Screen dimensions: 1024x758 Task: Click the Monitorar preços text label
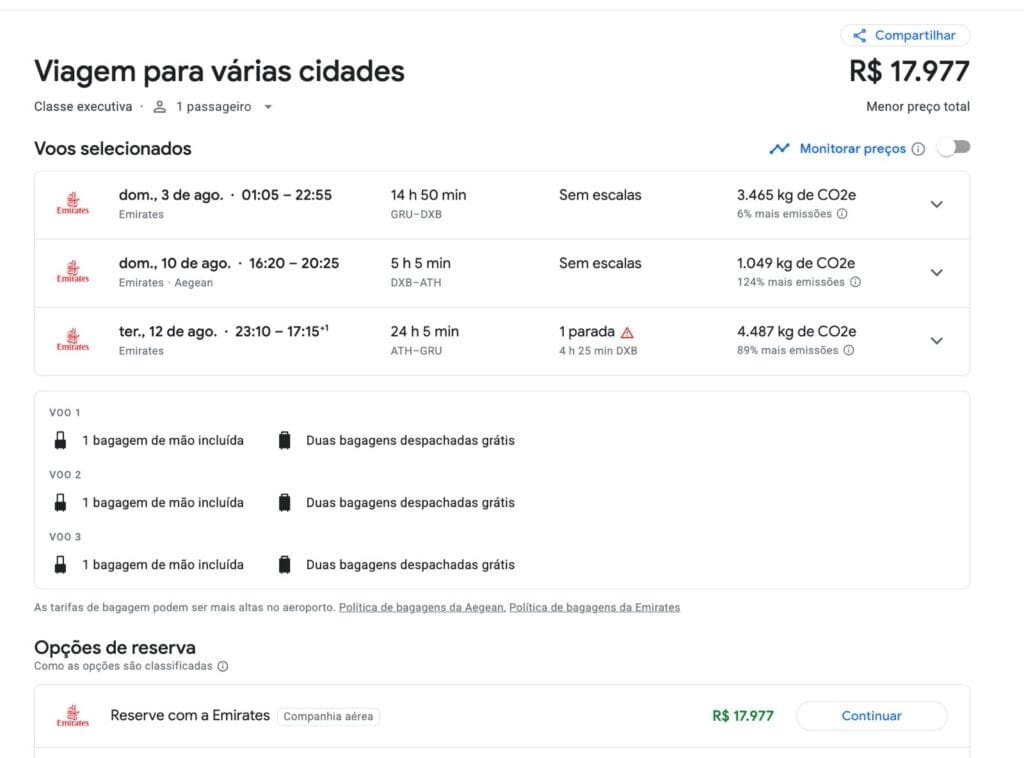[x=852, y=149]
